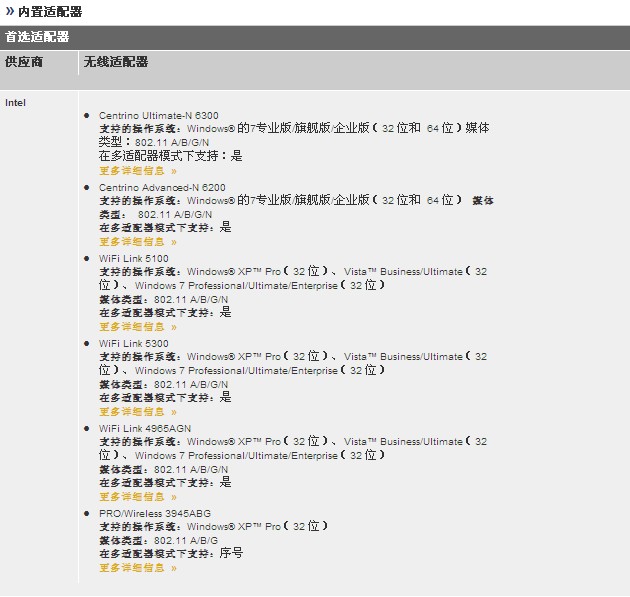Click the bullet before PRO/Wireless 3945ABG
Screen dimensions: 630x597
point(87,514)
